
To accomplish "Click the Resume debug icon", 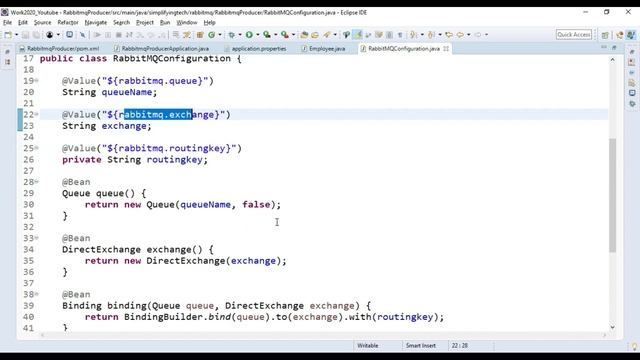I will pos(97,35).
